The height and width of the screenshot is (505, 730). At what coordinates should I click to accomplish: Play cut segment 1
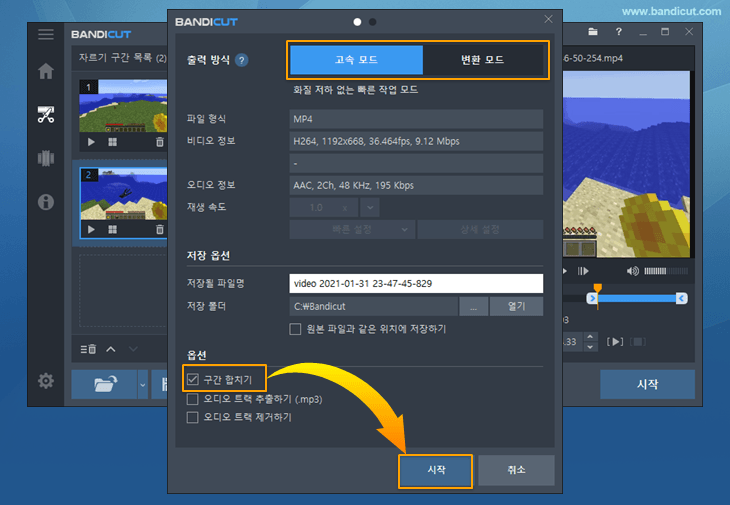point(91,142)
